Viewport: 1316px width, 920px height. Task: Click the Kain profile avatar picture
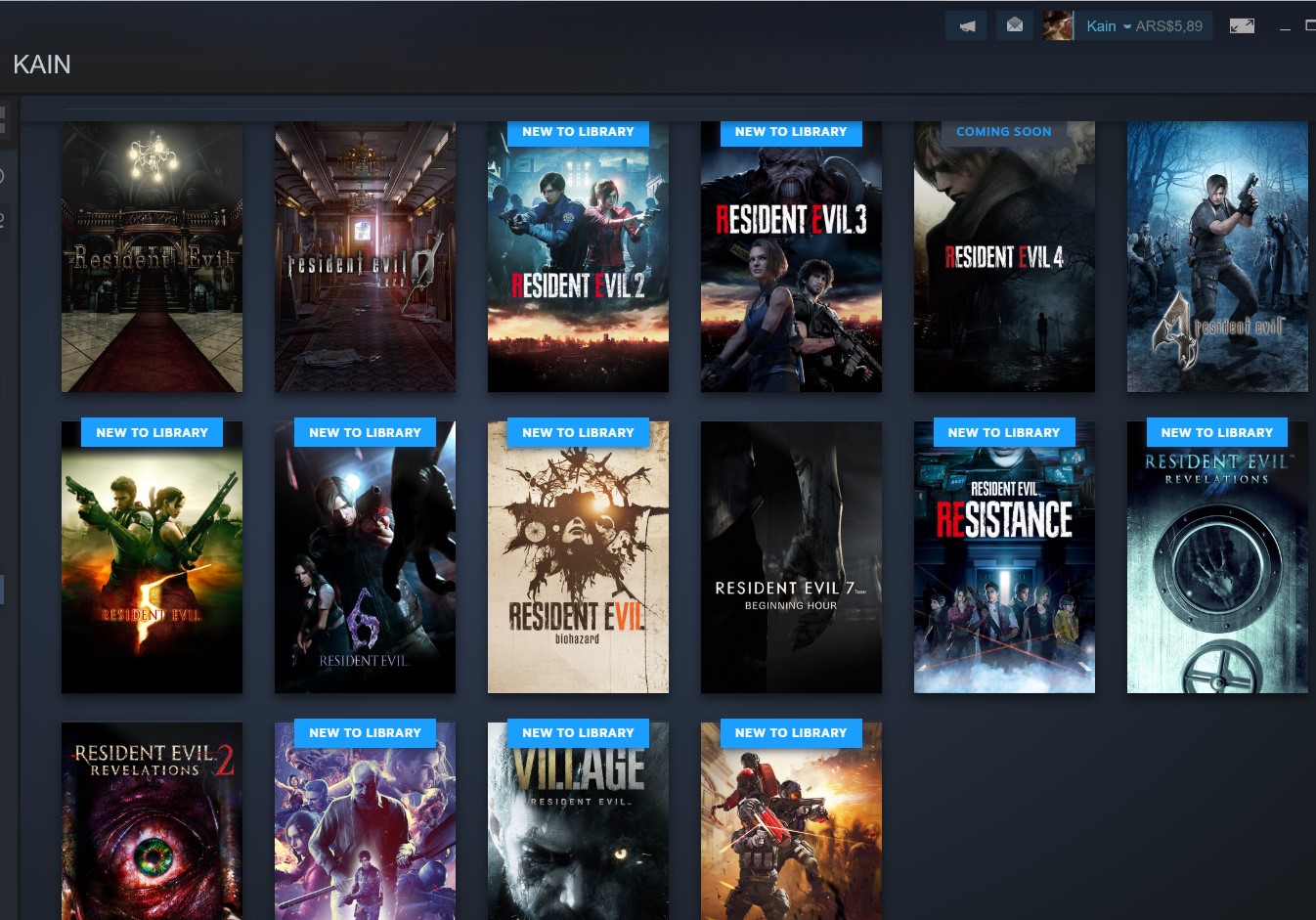[x=1058, y=26]
